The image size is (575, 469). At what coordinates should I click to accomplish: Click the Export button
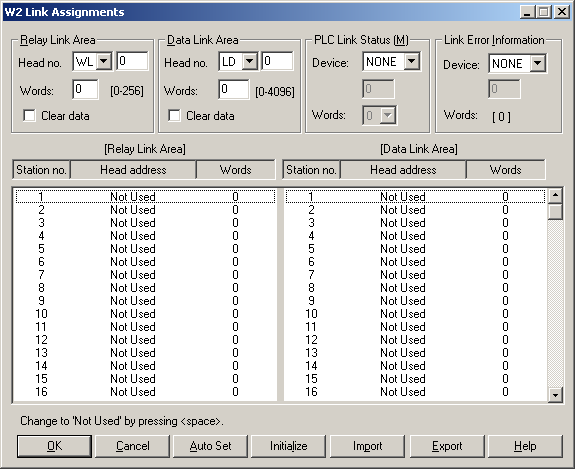point(447,446)
